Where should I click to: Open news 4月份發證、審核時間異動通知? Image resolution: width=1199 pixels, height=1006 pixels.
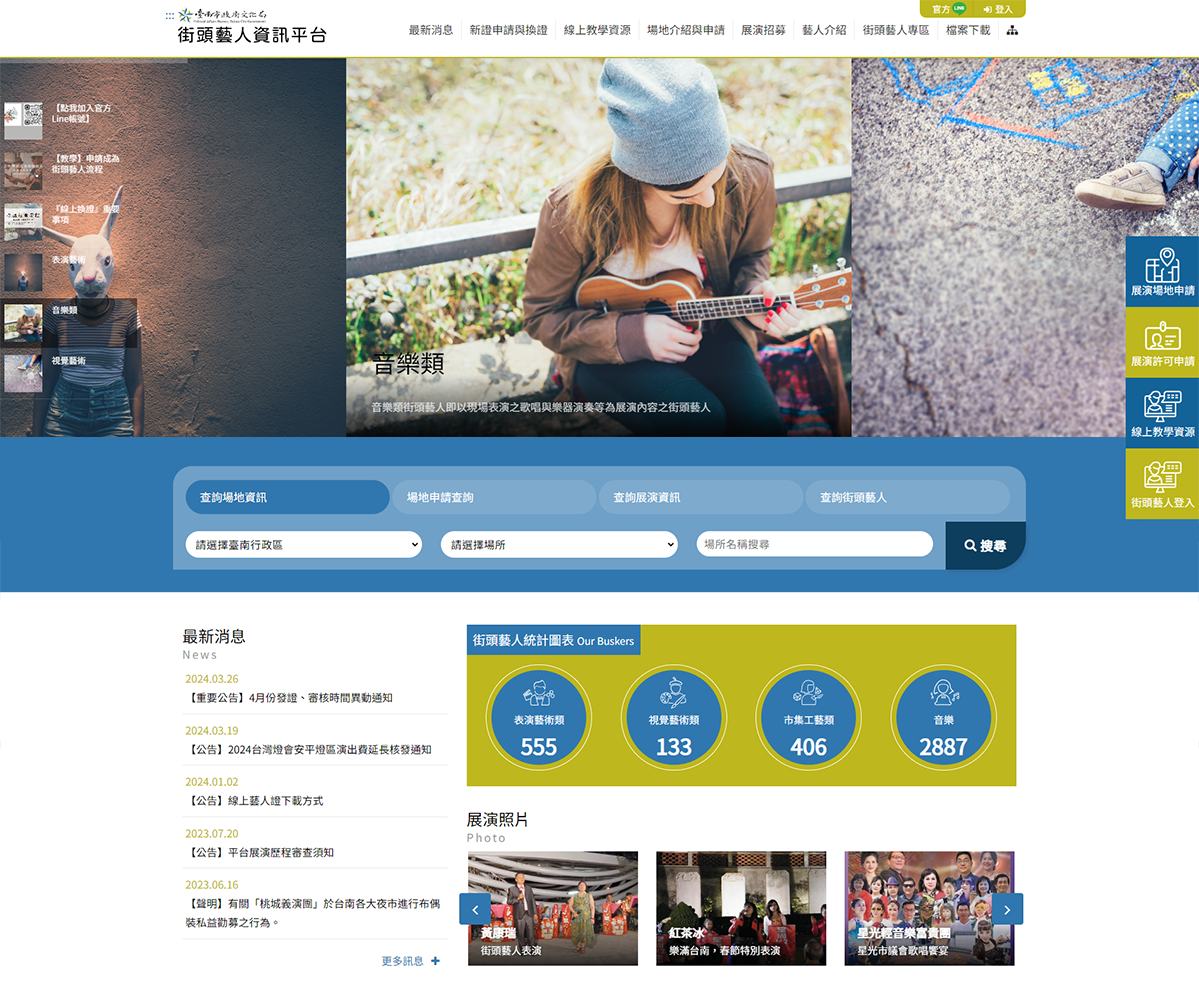[x=290, y=698]
